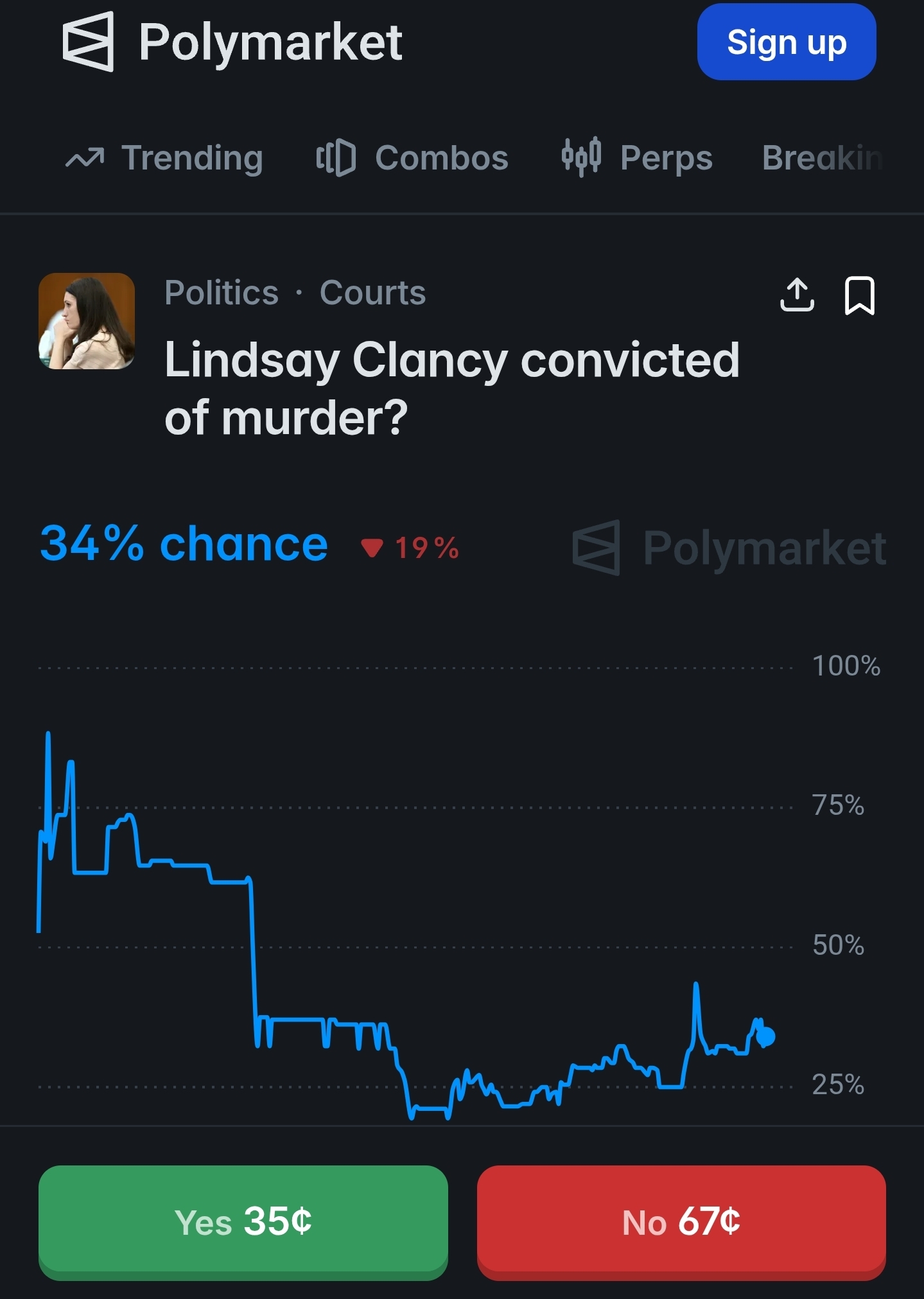This screenshot has height=1299, width=924.
Task: Click the Polymarket wordmark in header
Action: [270, 43]
